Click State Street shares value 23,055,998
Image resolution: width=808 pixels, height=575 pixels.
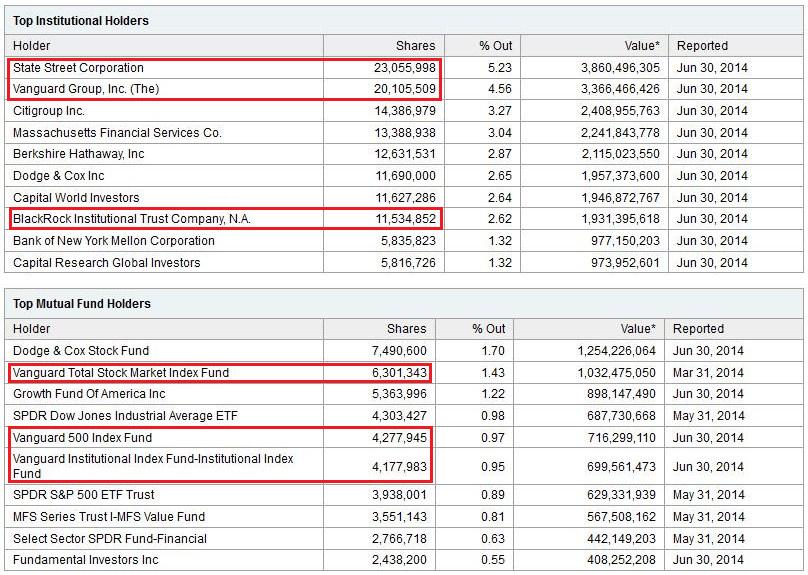405,67
